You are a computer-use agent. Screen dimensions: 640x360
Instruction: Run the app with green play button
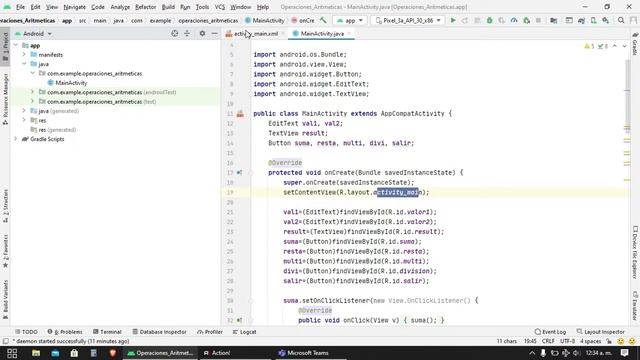coord(453,20)
